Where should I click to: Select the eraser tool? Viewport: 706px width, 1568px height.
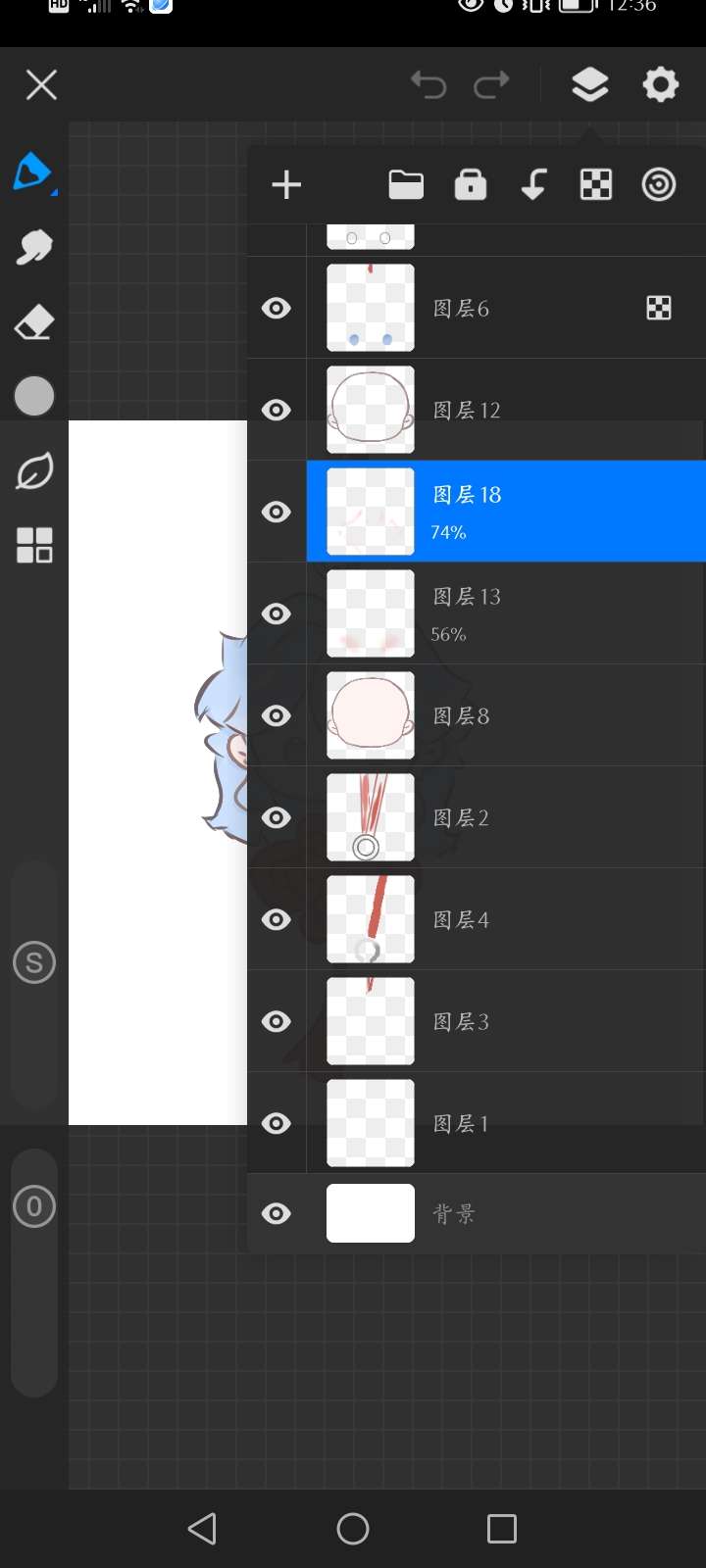point(34,322)
